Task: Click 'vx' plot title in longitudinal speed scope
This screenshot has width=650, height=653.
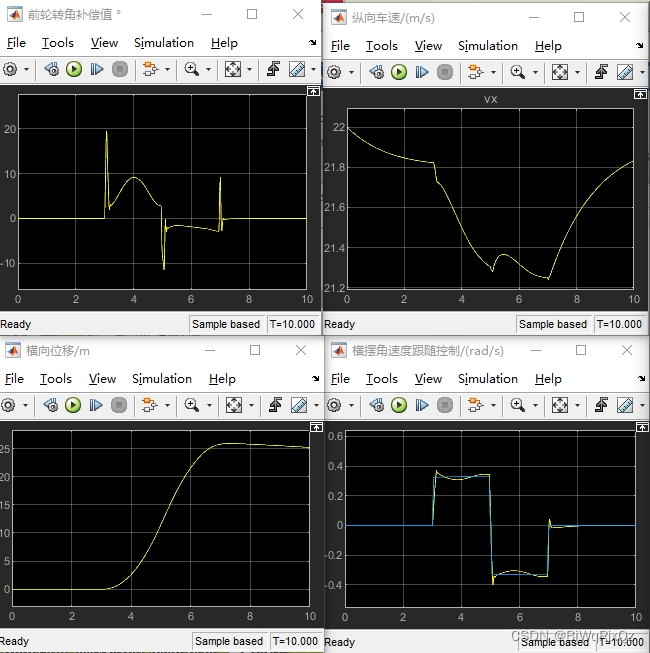Action: click(x=491, y=100)
